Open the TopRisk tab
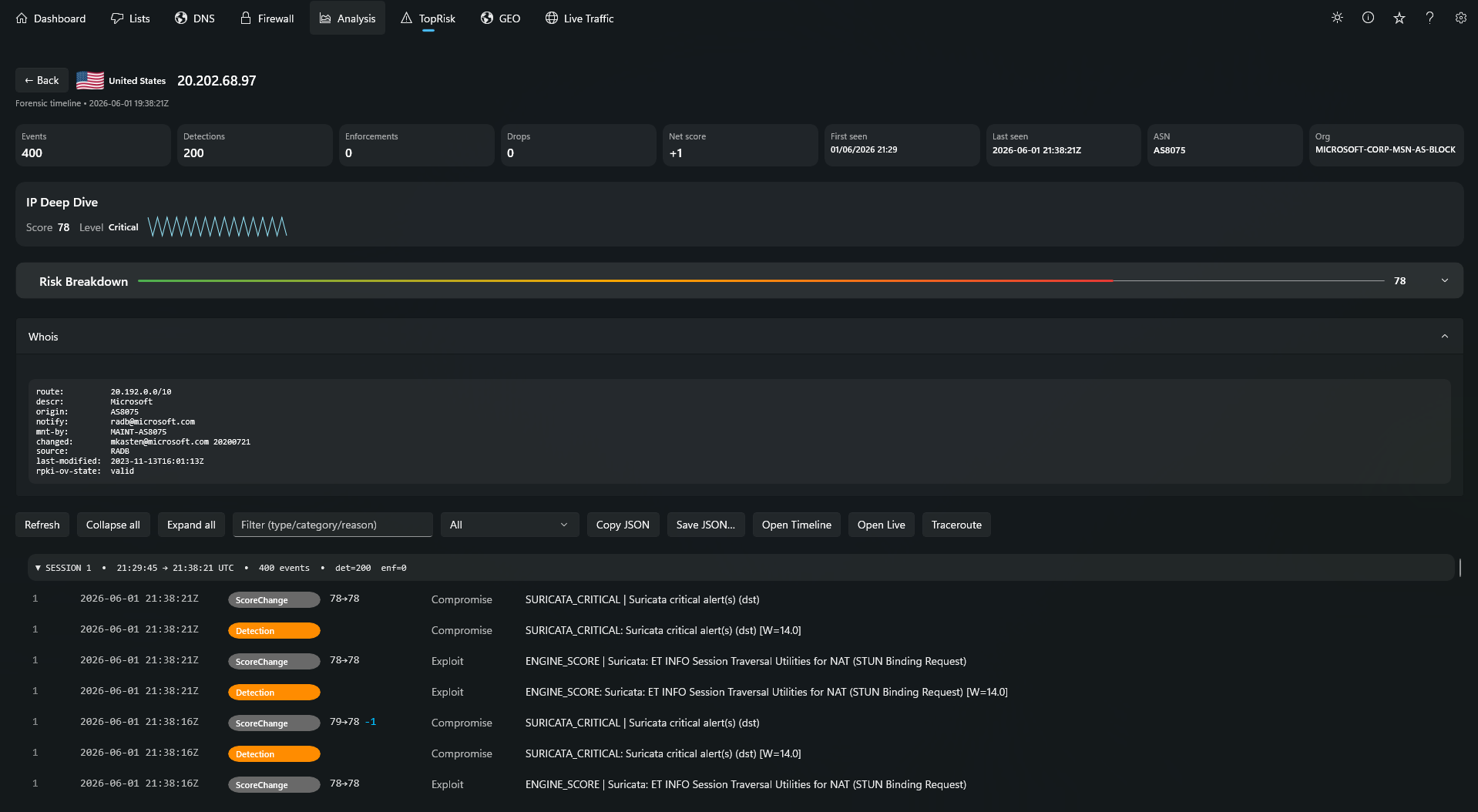This screenshot has width=1478, height=812. pos(428,18)
